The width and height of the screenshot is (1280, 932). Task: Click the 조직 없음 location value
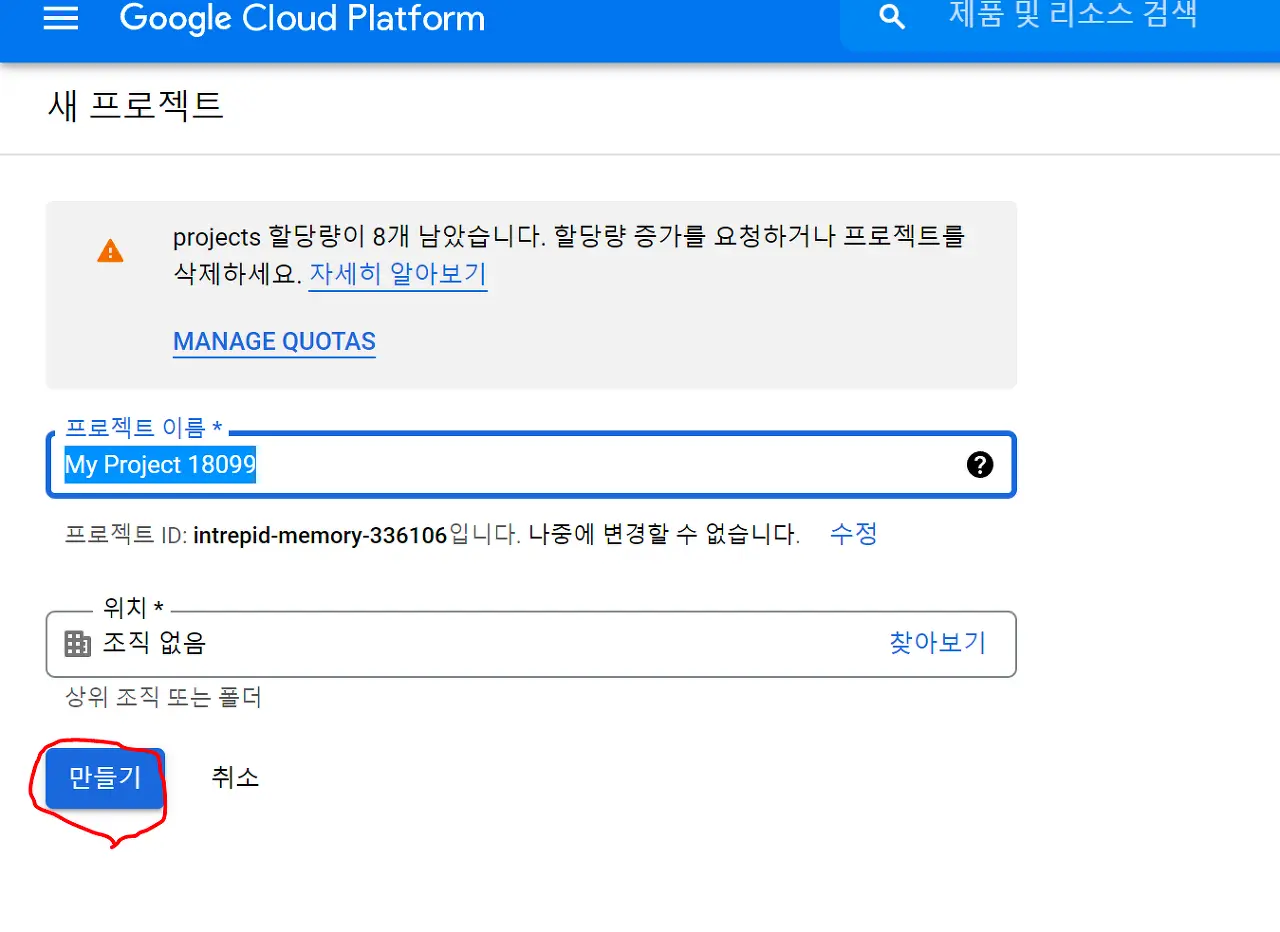[x=154, y=643]
